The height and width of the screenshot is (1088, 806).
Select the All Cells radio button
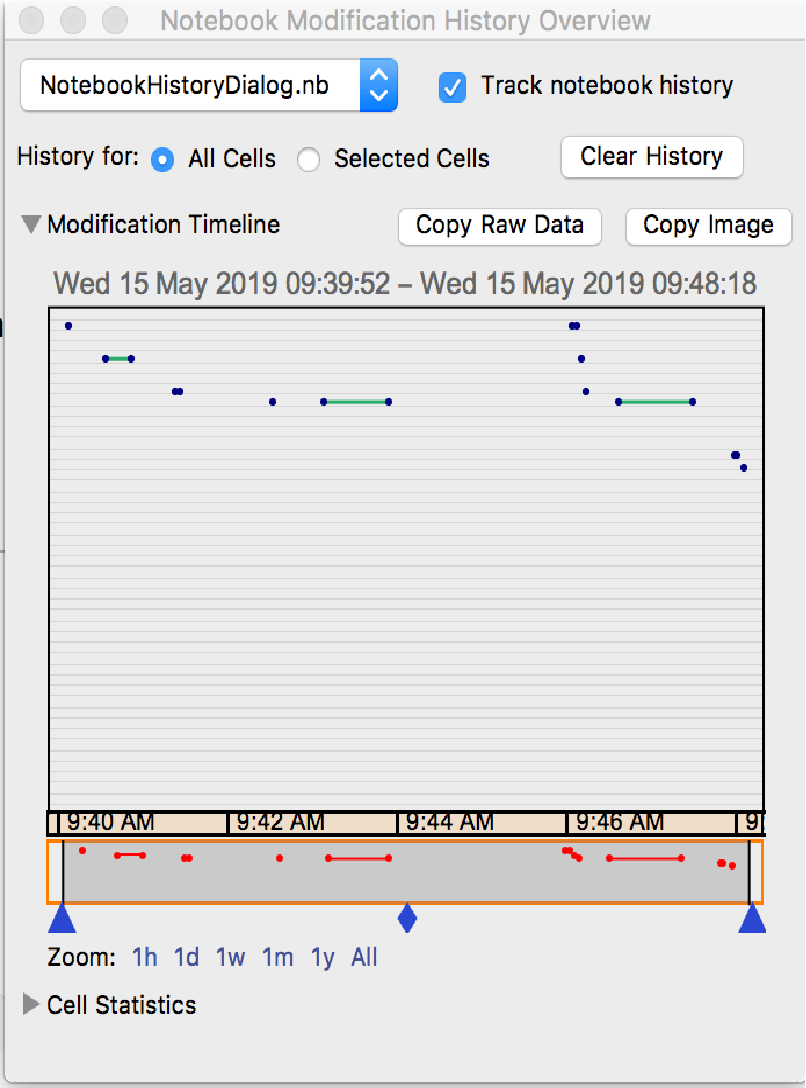[162, 159]
